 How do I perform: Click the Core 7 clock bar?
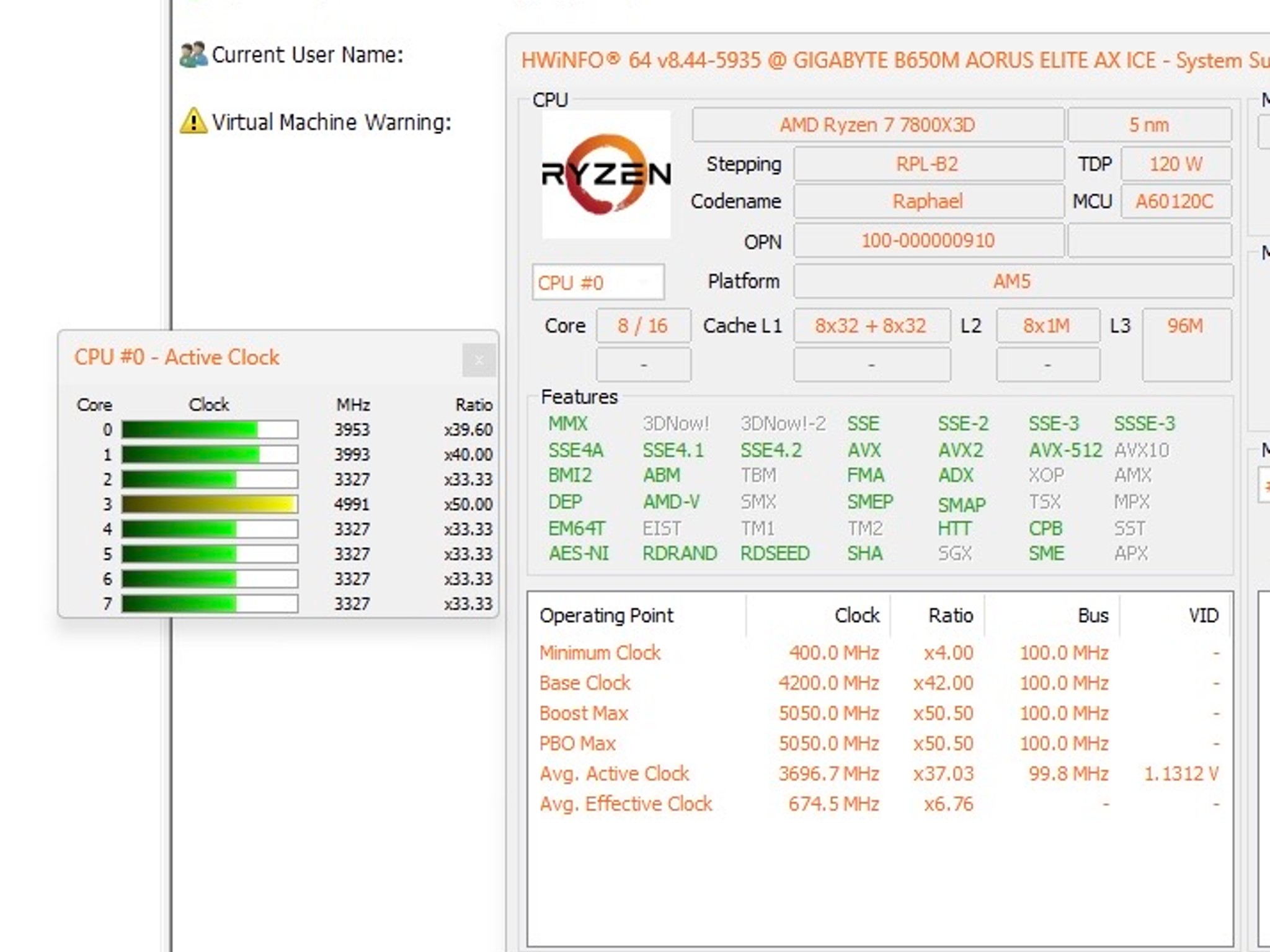pyautogui.click(x=210, y=603)
